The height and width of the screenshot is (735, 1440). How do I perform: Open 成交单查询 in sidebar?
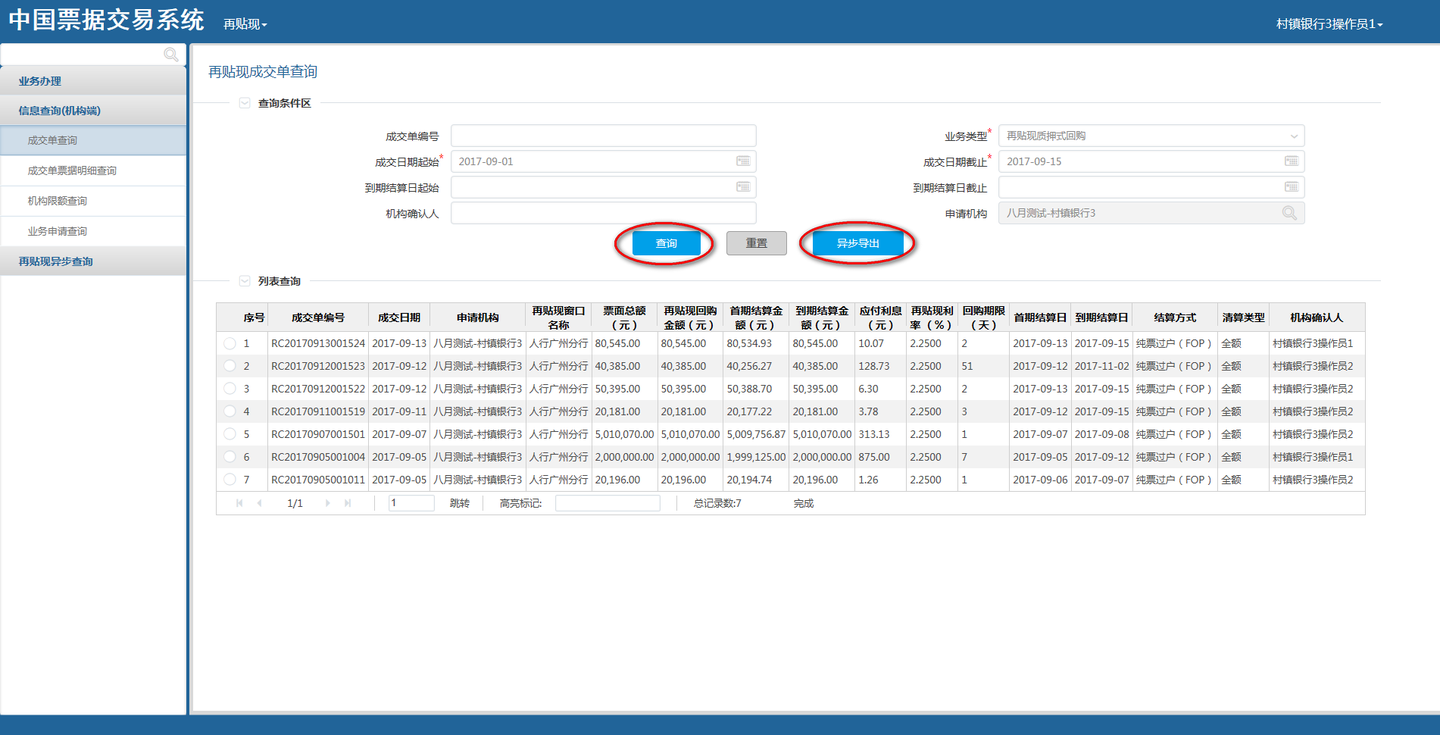point(93,141)
